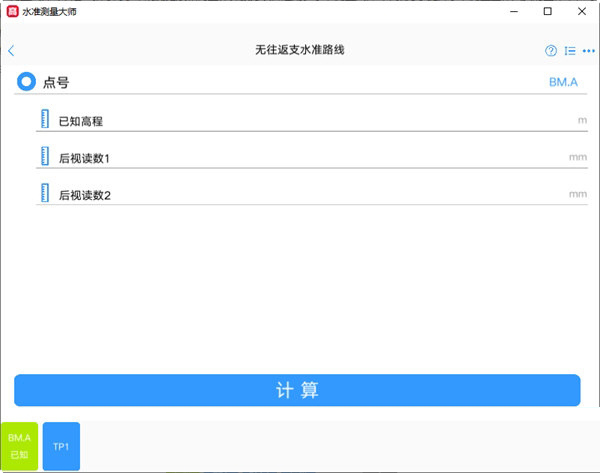
Task: Maximize the 水准测量大师 window
Action: (x=548, y=11)
